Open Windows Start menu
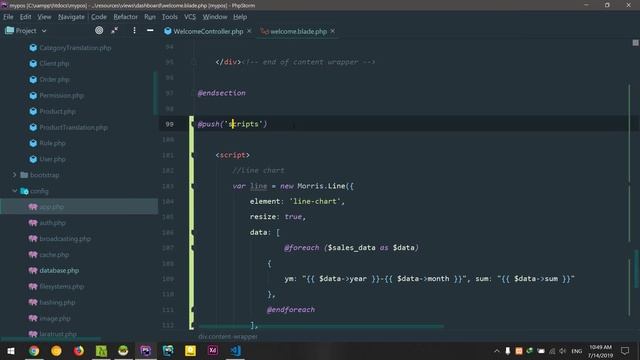Viewport: 640px width, 360px height. [x=11, y=351]
